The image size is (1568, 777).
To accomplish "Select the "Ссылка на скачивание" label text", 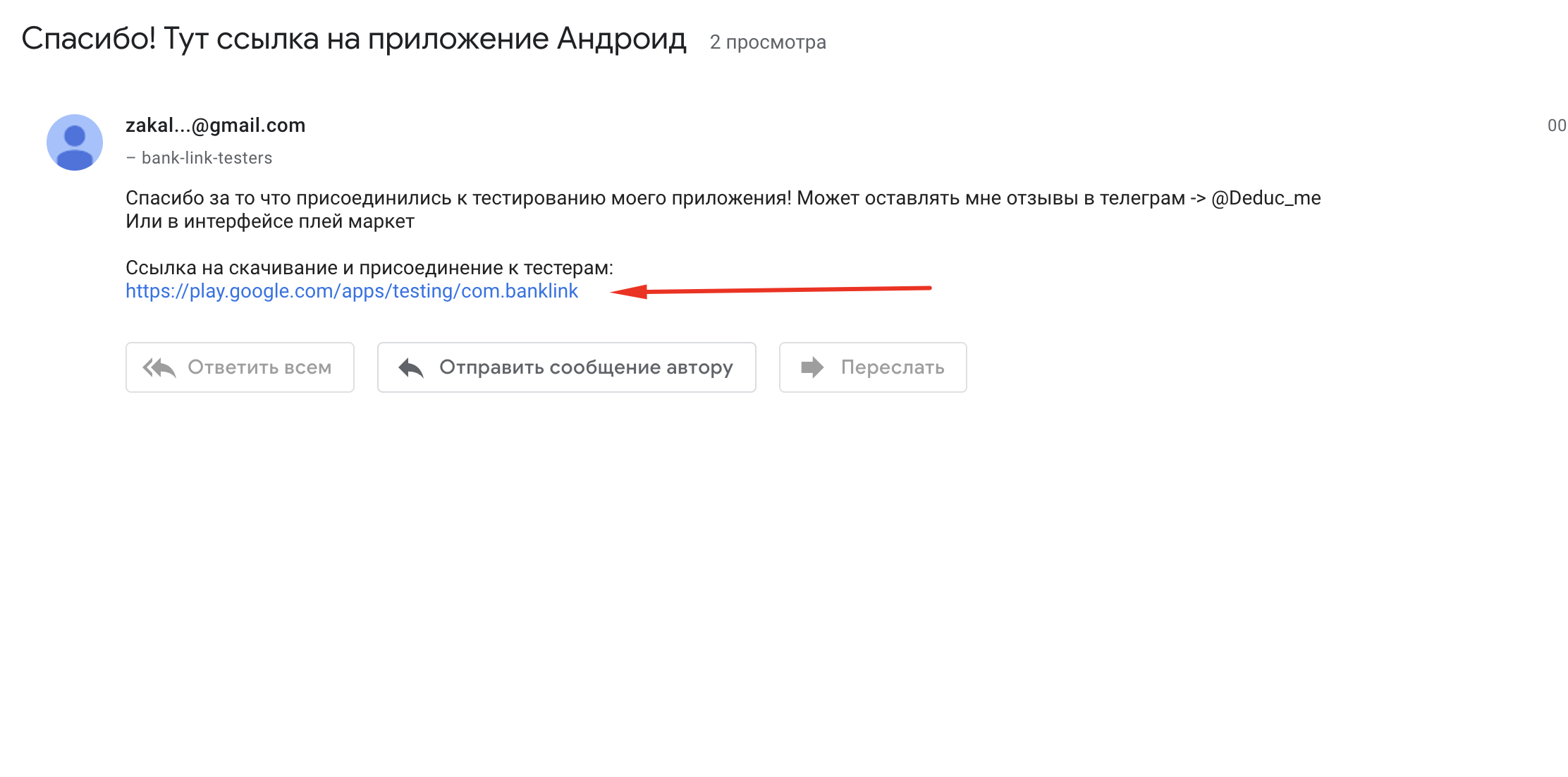I will [x=369, y=266].
